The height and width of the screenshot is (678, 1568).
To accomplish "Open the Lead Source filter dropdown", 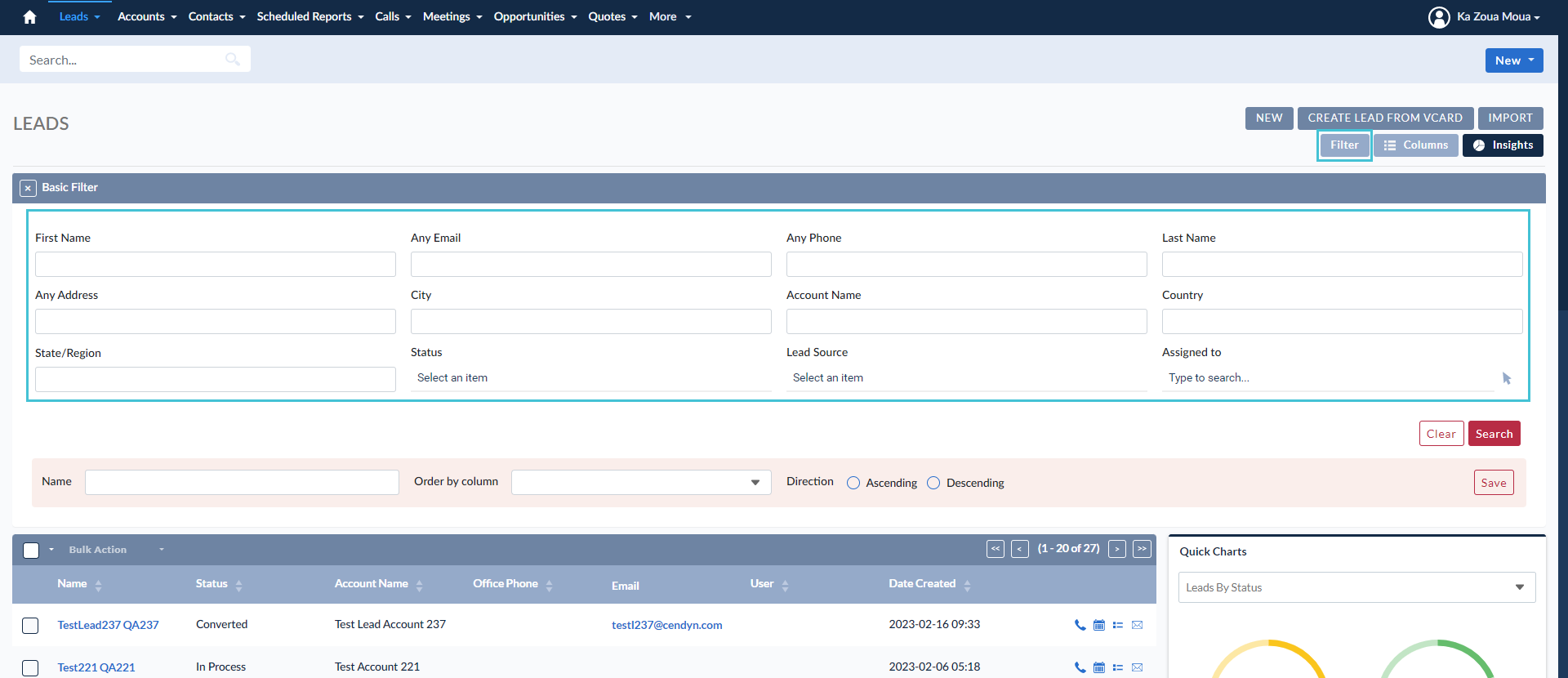I will (x=967, y=378).
